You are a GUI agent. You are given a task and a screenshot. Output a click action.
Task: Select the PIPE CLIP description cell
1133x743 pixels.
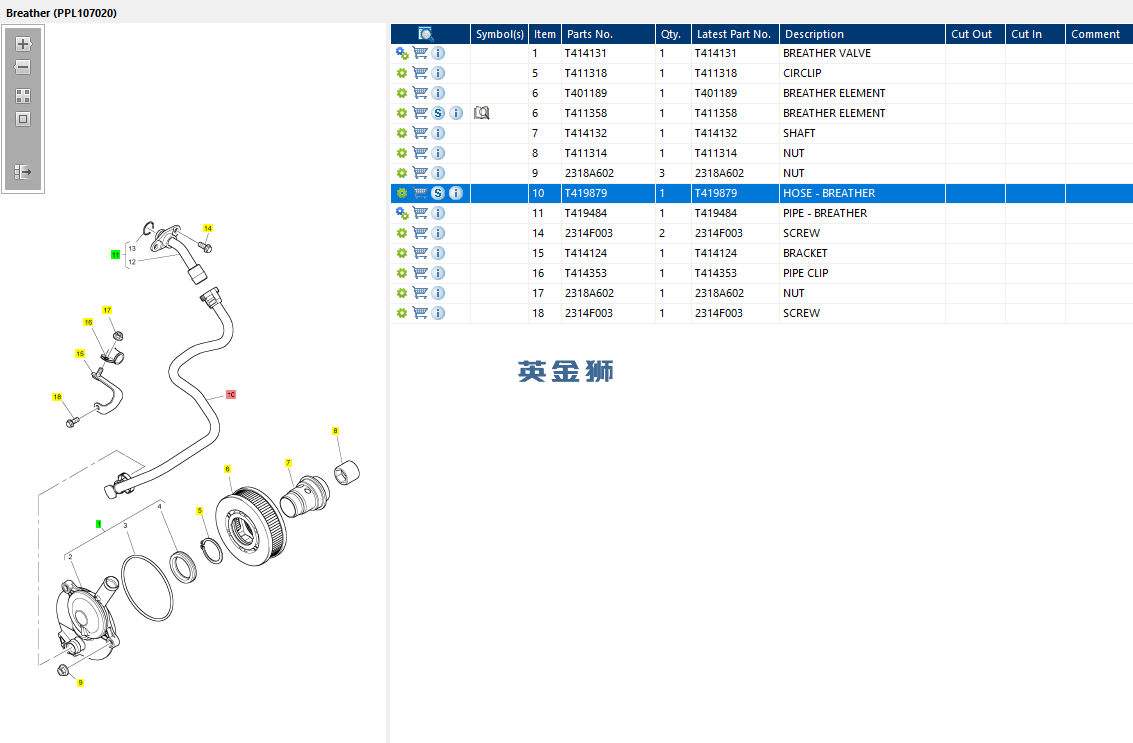[x=862, y=273]
